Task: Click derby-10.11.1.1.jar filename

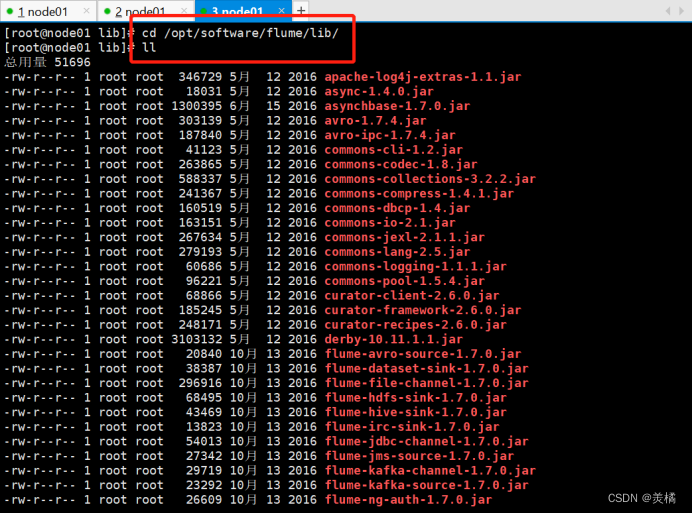Action: pos(394,339)
